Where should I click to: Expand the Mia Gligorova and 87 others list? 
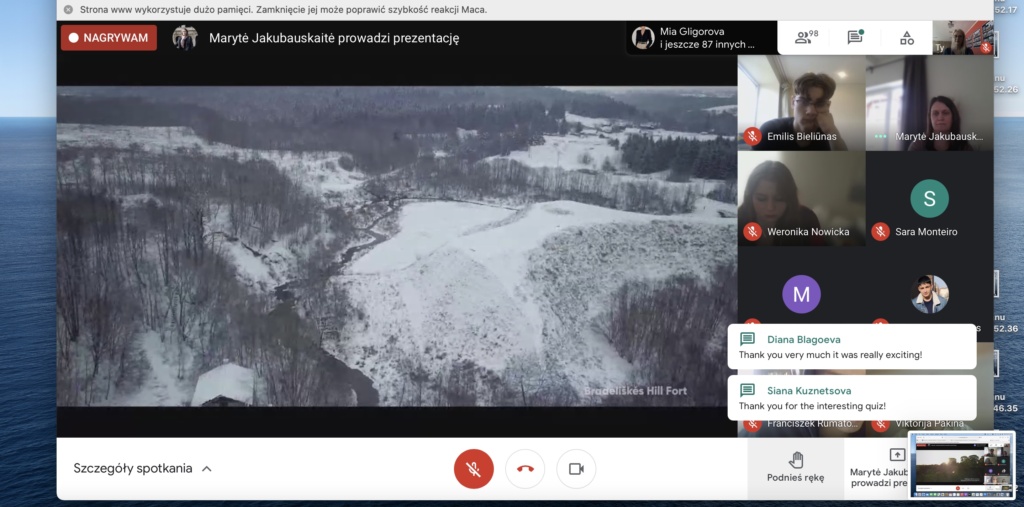700,38
